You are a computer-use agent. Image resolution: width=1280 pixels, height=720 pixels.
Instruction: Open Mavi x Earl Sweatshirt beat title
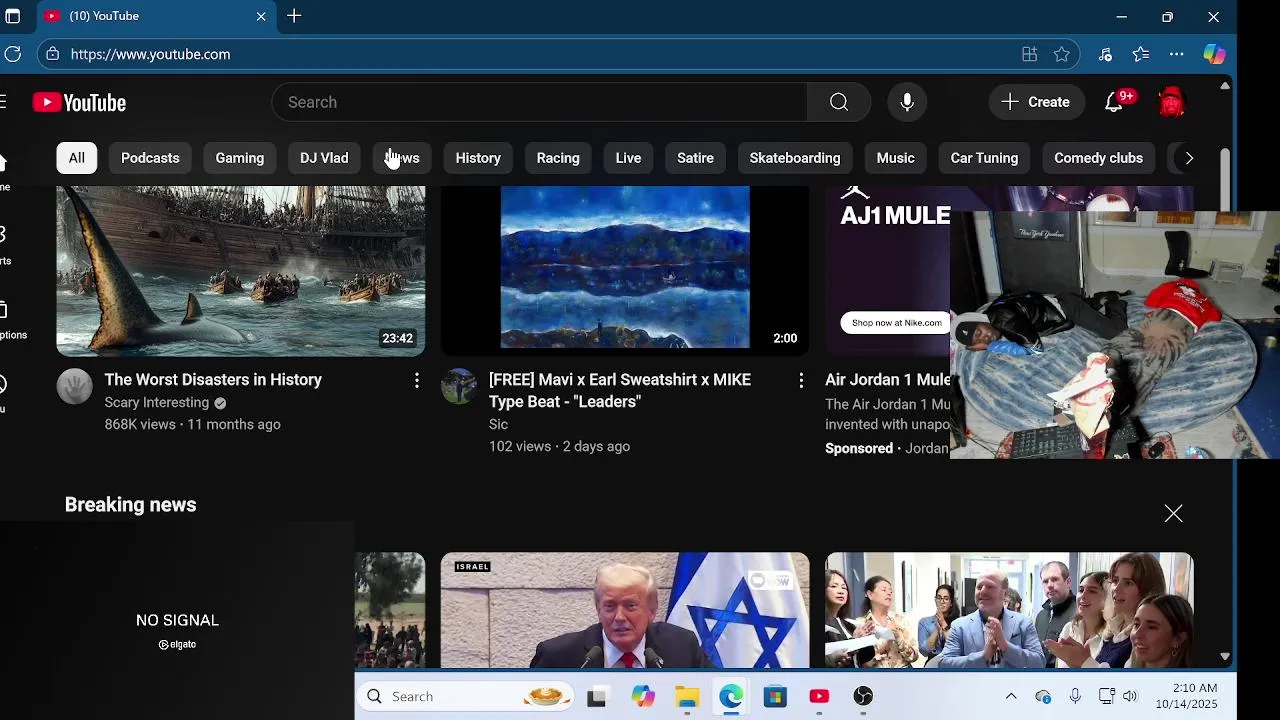620,391
